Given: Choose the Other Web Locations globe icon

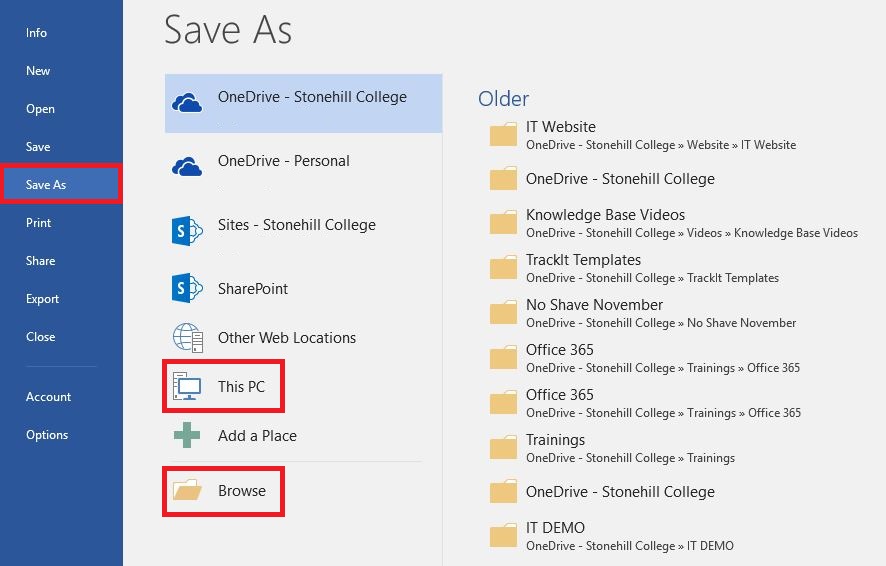Looking at the screenshot, I should (188, 338).
